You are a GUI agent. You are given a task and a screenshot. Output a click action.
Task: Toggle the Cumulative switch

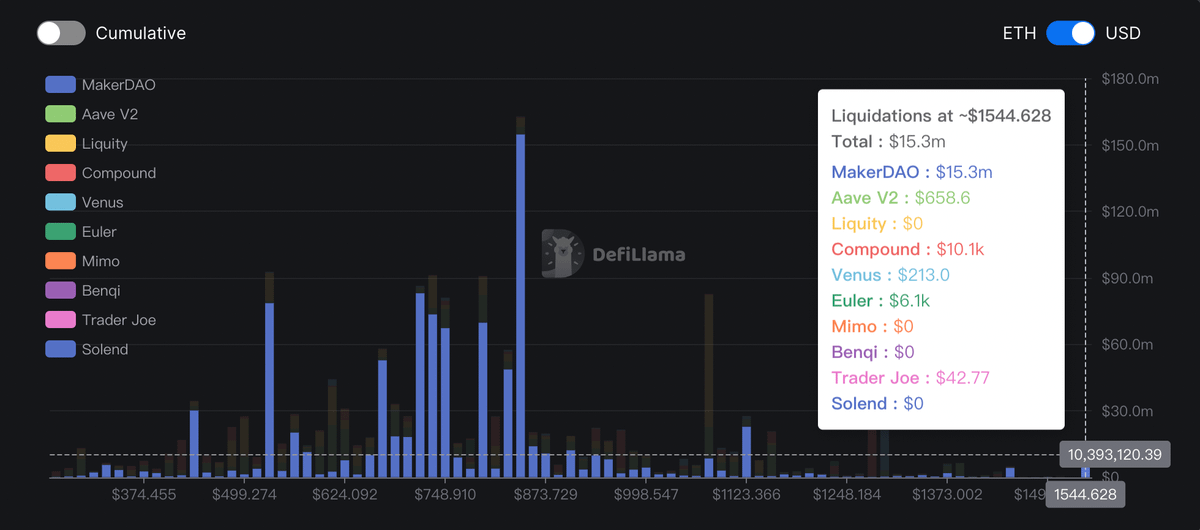click(60, 33)
